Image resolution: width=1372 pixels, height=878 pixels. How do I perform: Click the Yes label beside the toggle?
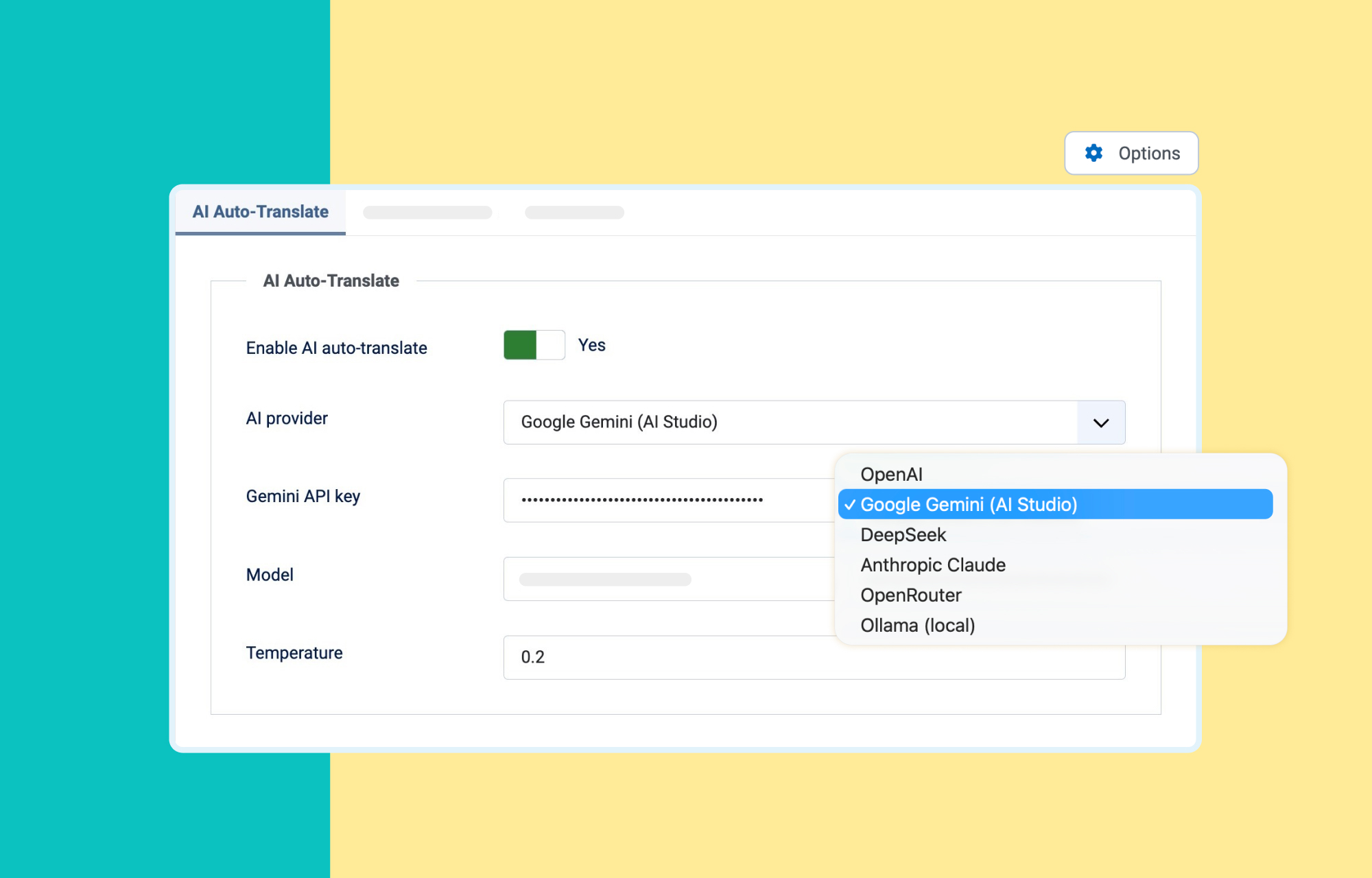[x=591, y=345]
